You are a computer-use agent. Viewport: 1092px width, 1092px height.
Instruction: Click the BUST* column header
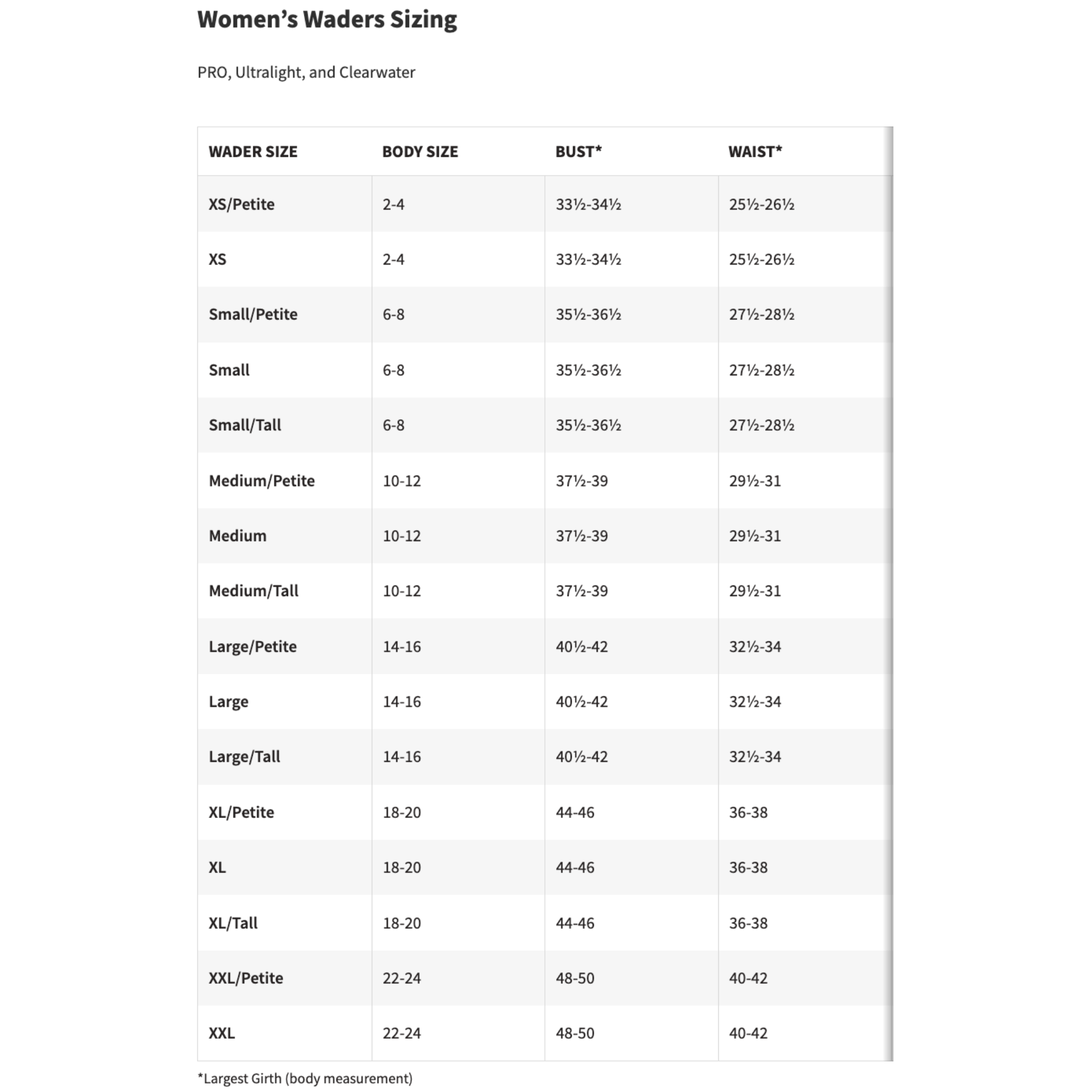(578, 151)
